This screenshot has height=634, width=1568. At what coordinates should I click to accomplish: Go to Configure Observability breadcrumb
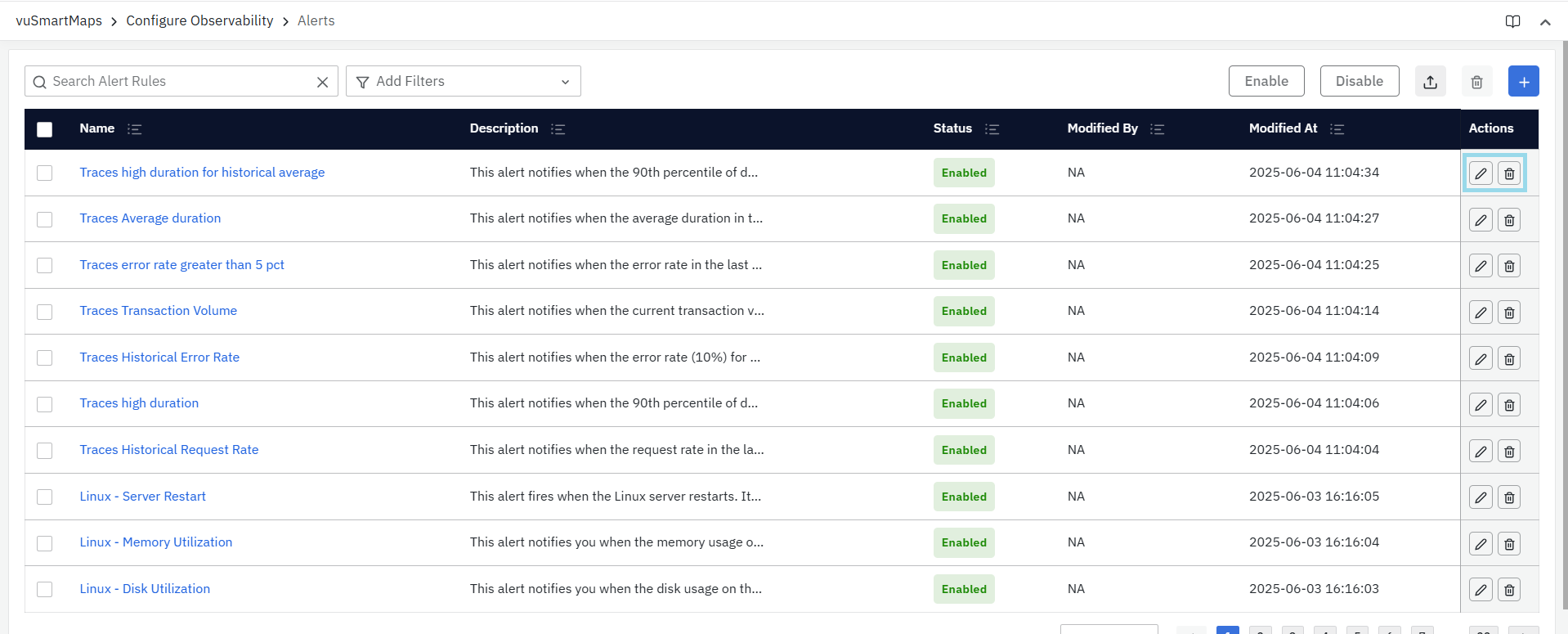click(x=199, y=21)
